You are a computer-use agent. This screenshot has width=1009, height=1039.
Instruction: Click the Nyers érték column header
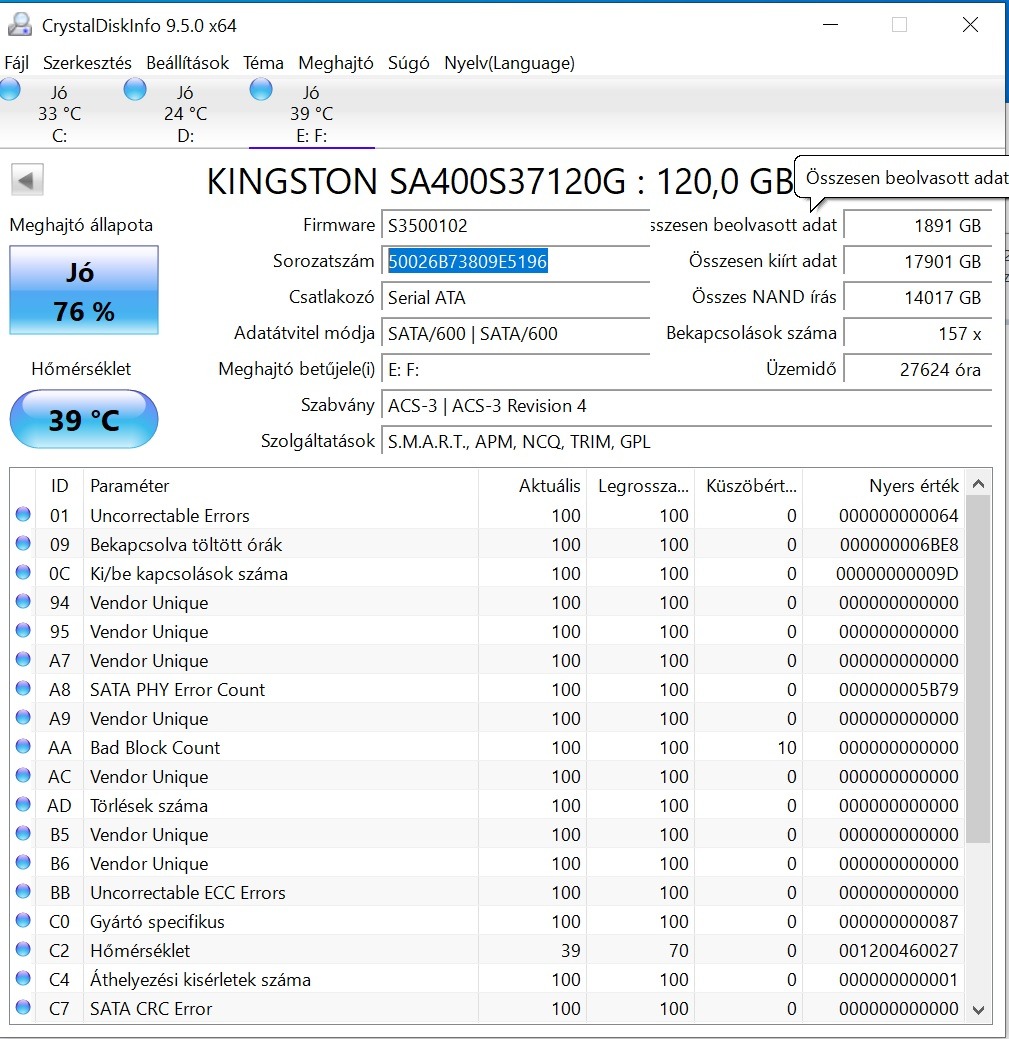883,486
